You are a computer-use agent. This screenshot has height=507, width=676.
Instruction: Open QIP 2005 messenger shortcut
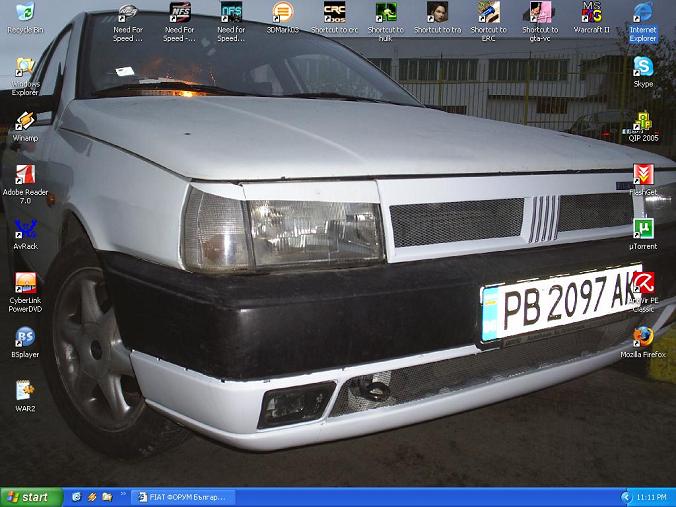643,122
